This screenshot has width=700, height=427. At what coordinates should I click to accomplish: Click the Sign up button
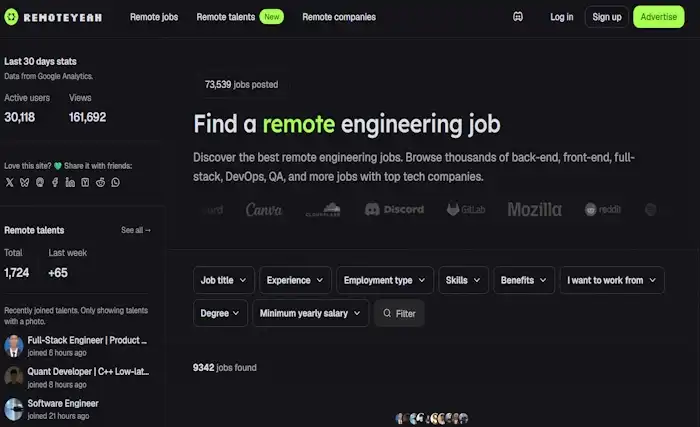click(x=607, y=17)
